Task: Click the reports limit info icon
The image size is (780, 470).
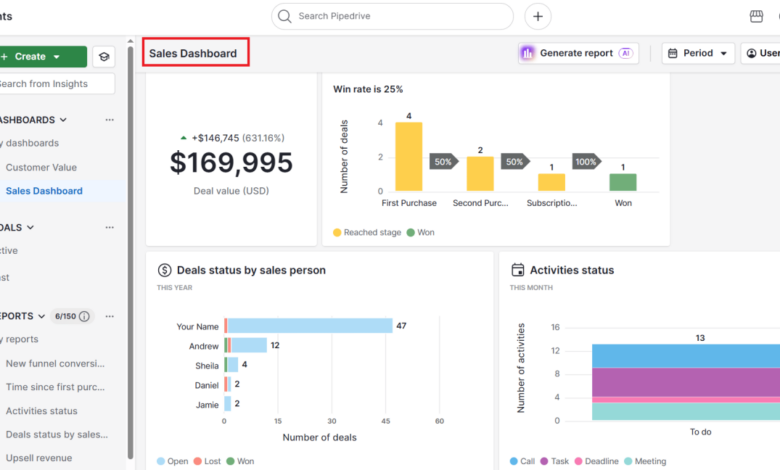Action: click(85, 316)
